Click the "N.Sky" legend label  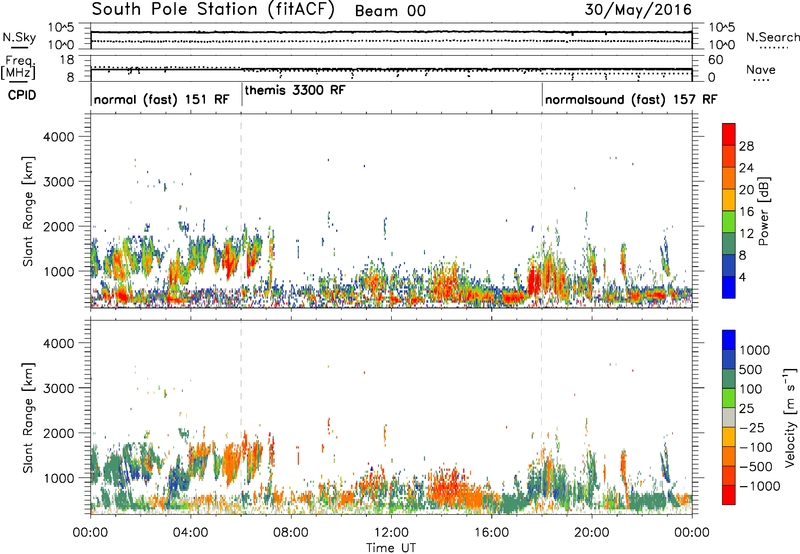click(x=19, y=37)
